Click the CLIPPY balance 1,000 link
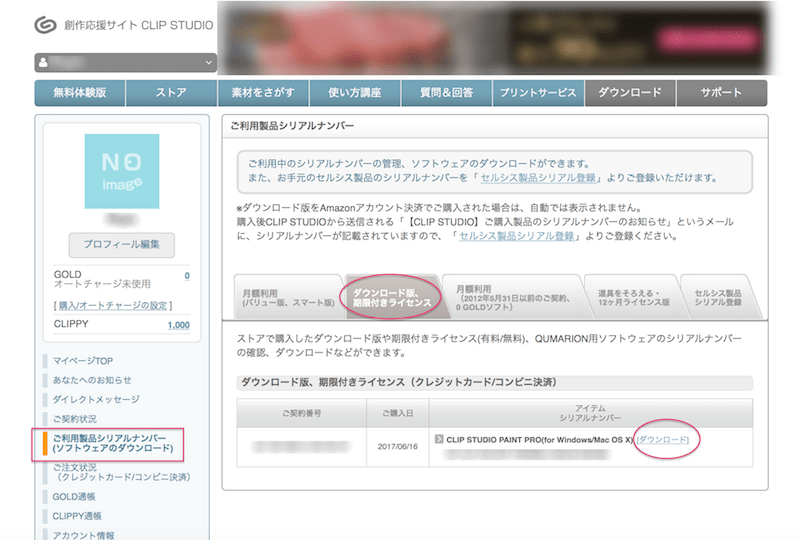This screenshot has height=540, width=800. click(179, 325)
